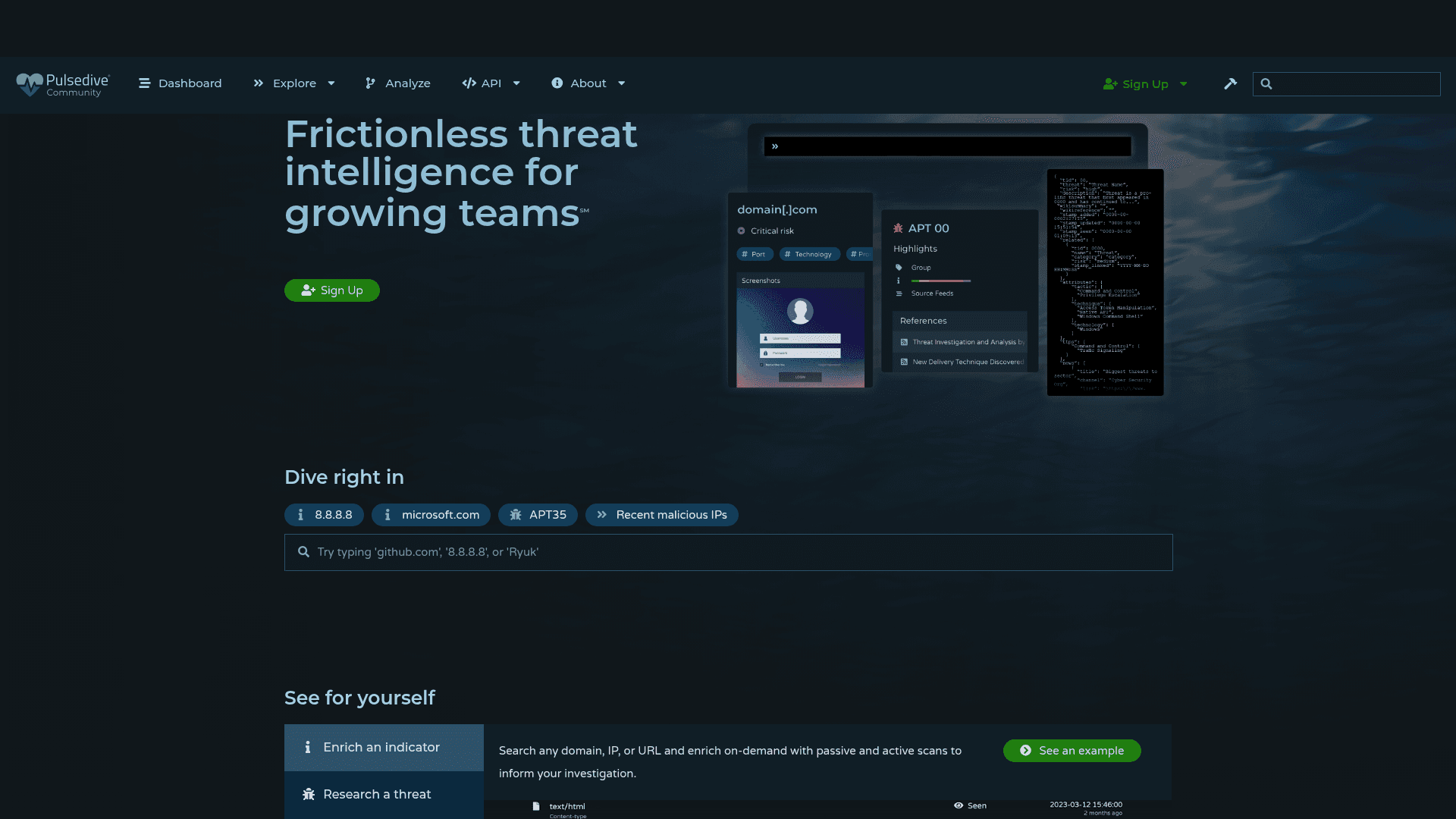Search the 8.8.8.8 example indicator

(324, 515)
